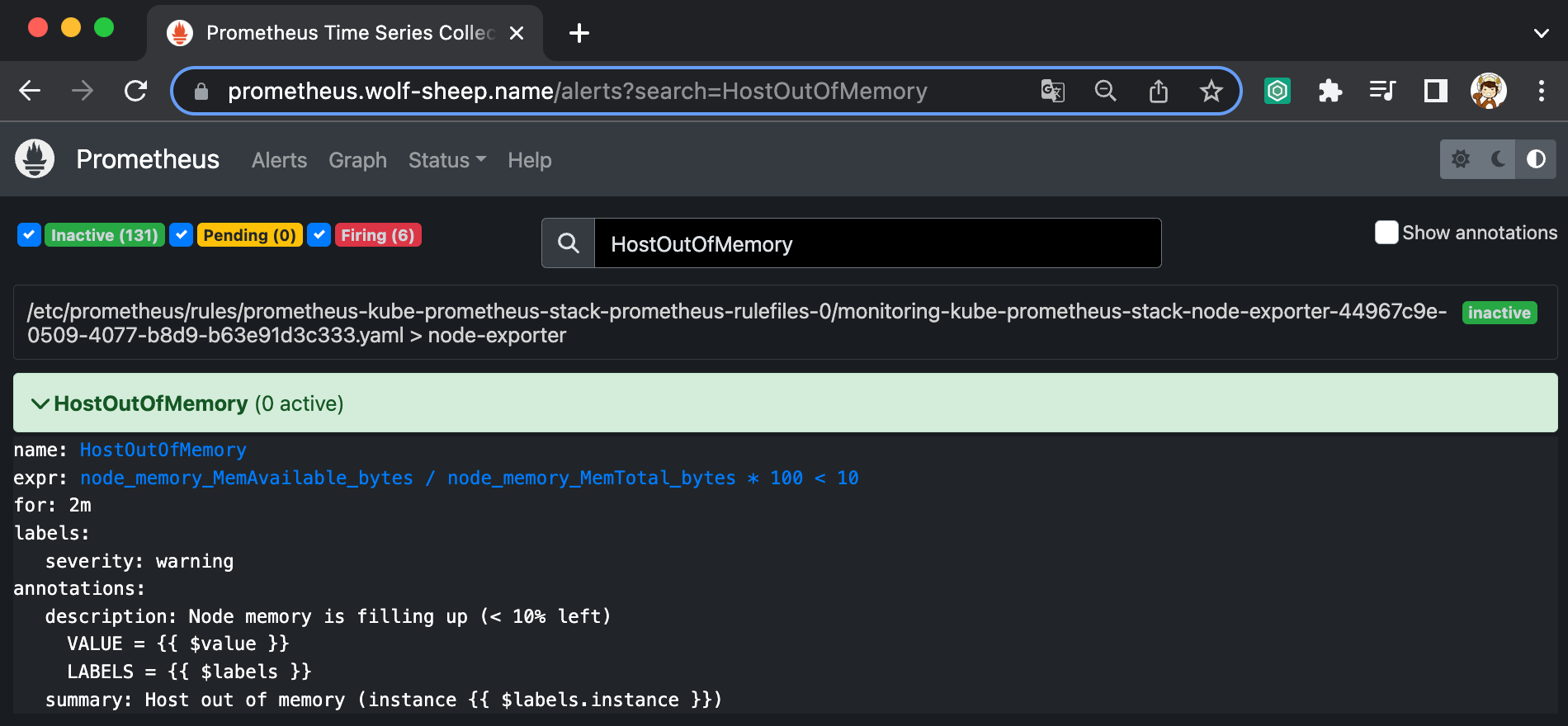Go forward using browser forward arrow

pyautogui.click(x=83, y=91)
